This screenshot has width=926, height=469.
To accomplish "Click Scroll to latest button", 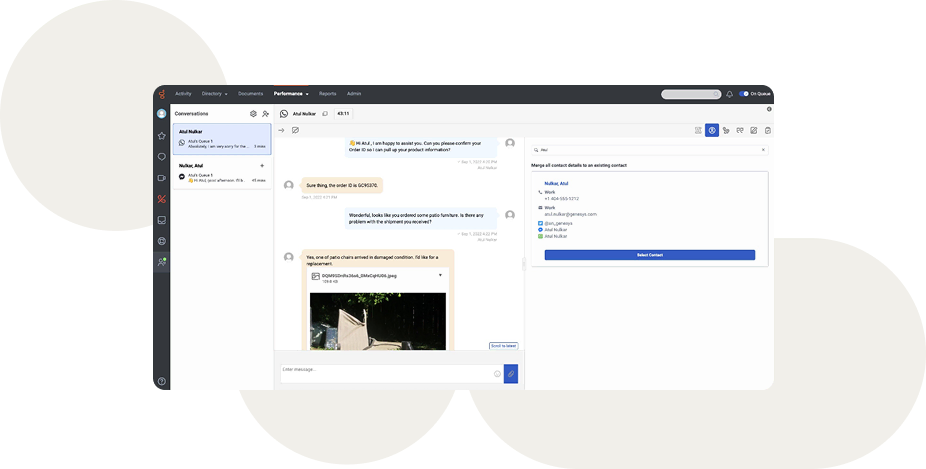I will (503, 345).
